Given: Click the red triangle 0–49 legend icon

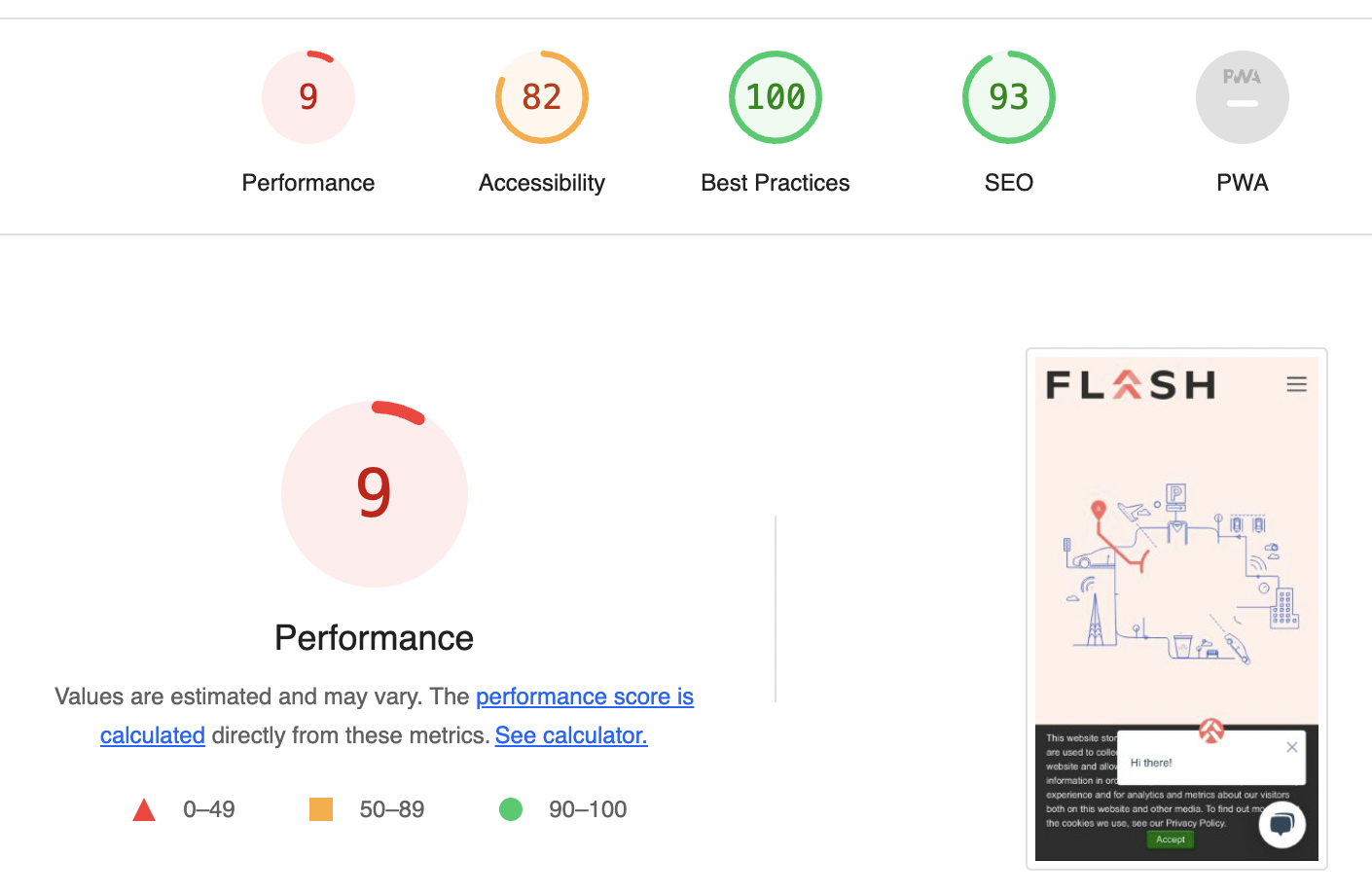Looking at the screenshot, I should click(144, 809).
